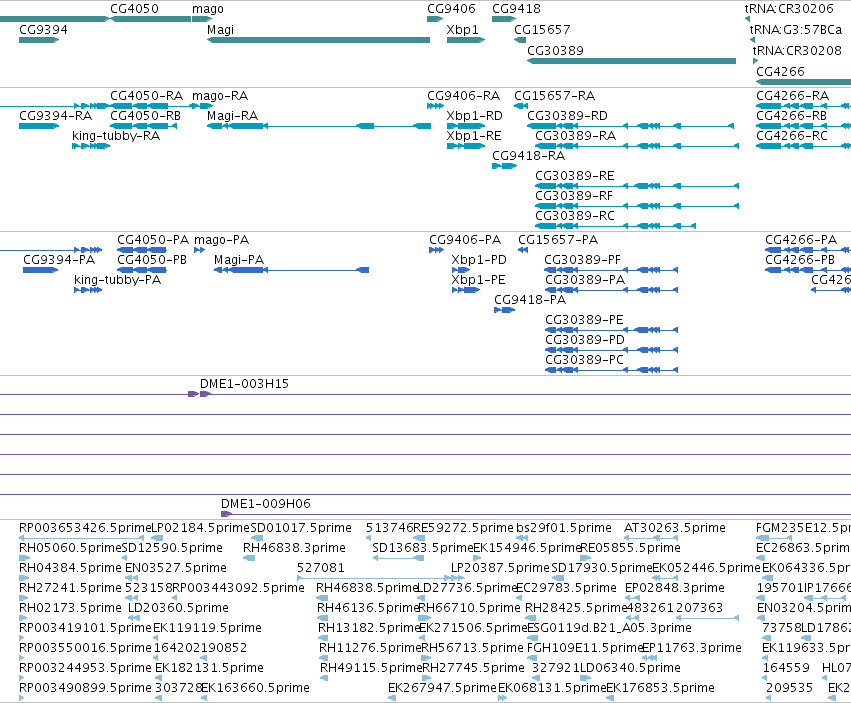Select EST bs29f01.5prime

coord(521,539)
